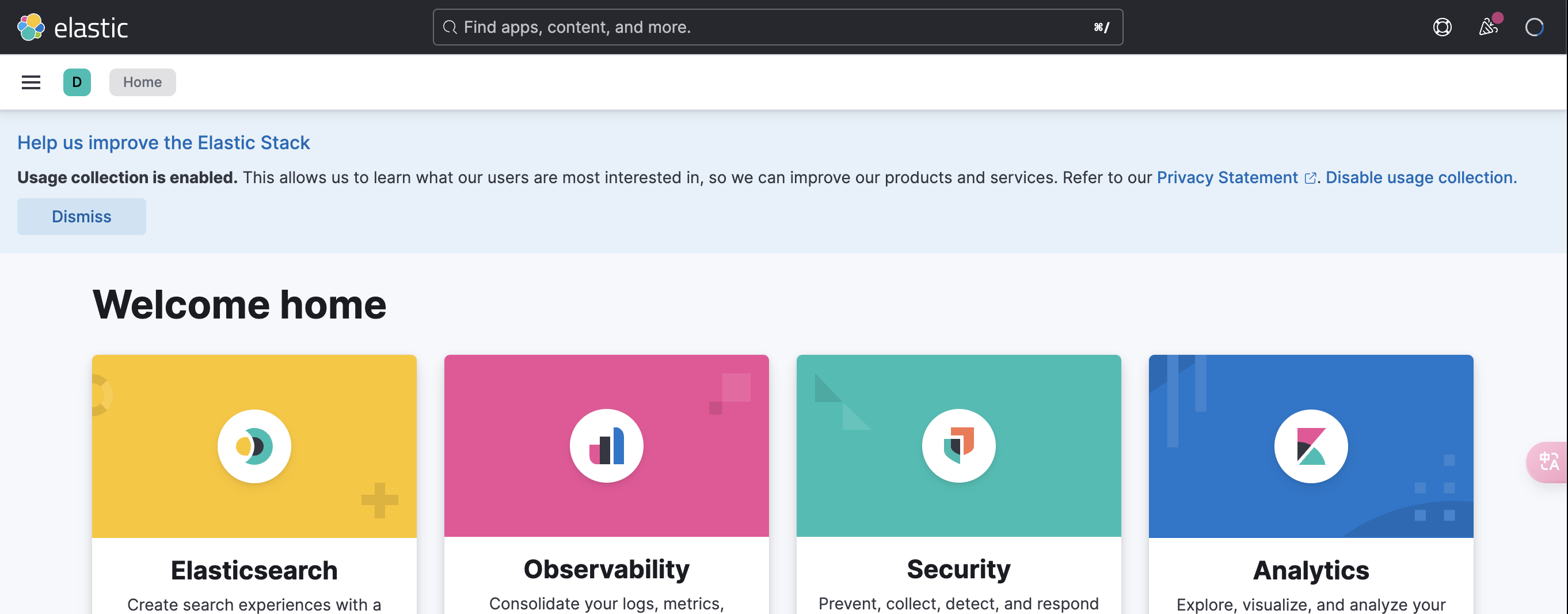
Task: Dismiss the usage collection notice
Action: click(x=82, y=216)
